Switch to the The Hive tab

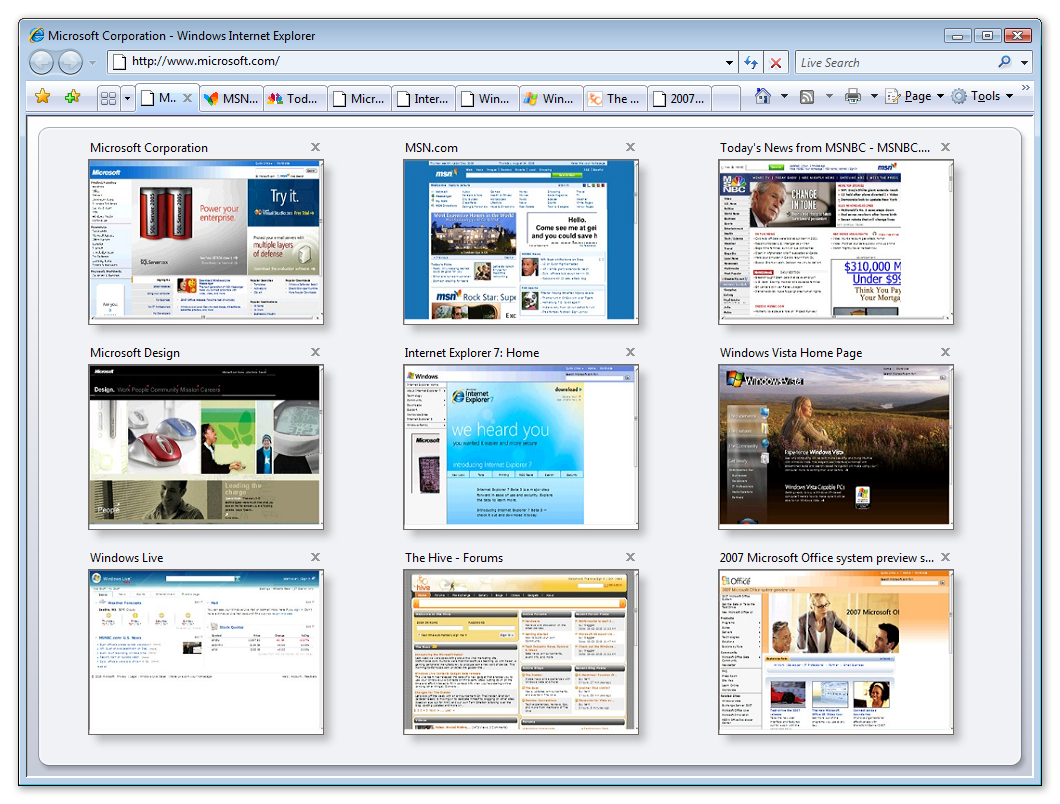tap(614, 99)
